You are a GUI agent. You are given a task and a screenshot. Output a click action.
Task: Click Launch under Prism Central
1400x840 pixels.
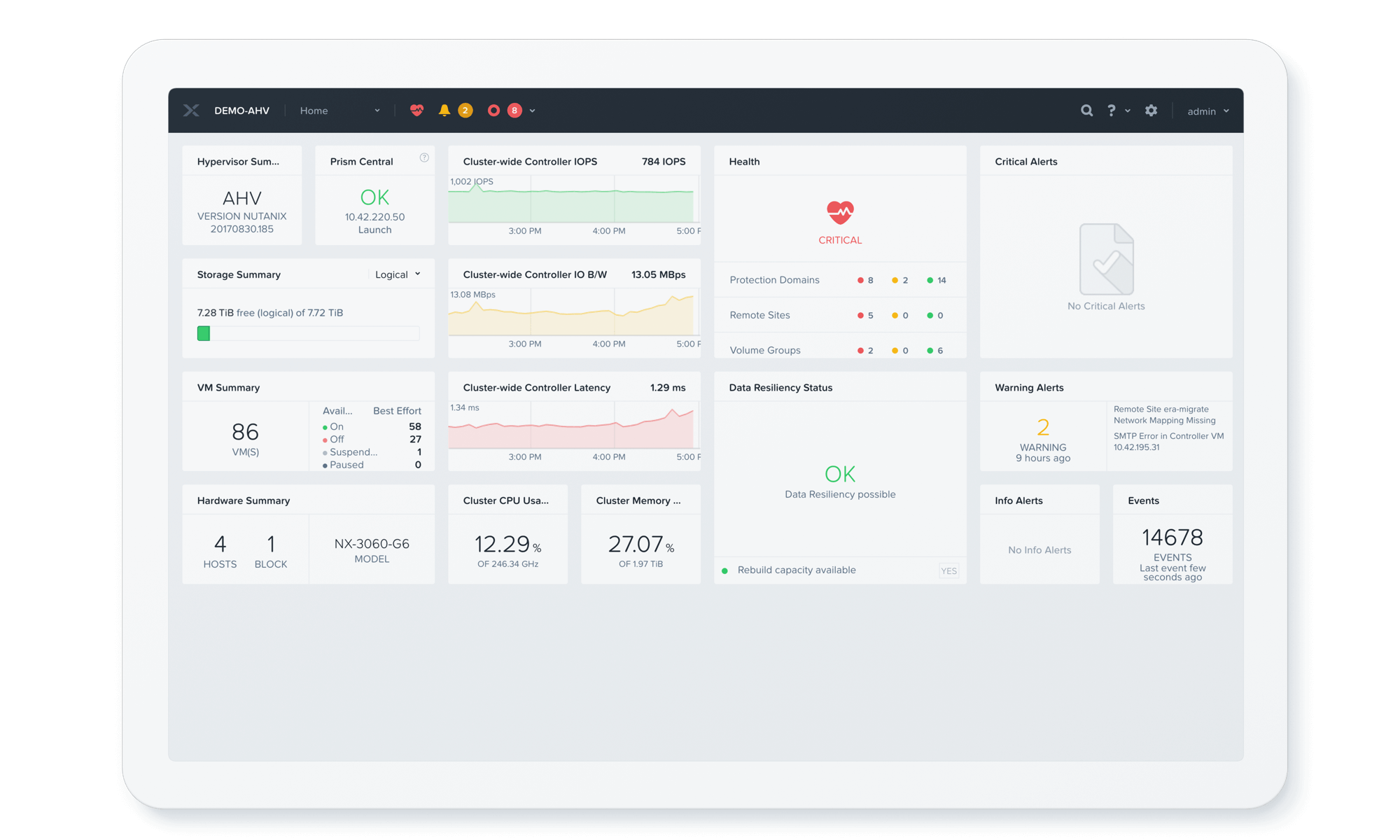pyautogui.click(x=374, y=230)
